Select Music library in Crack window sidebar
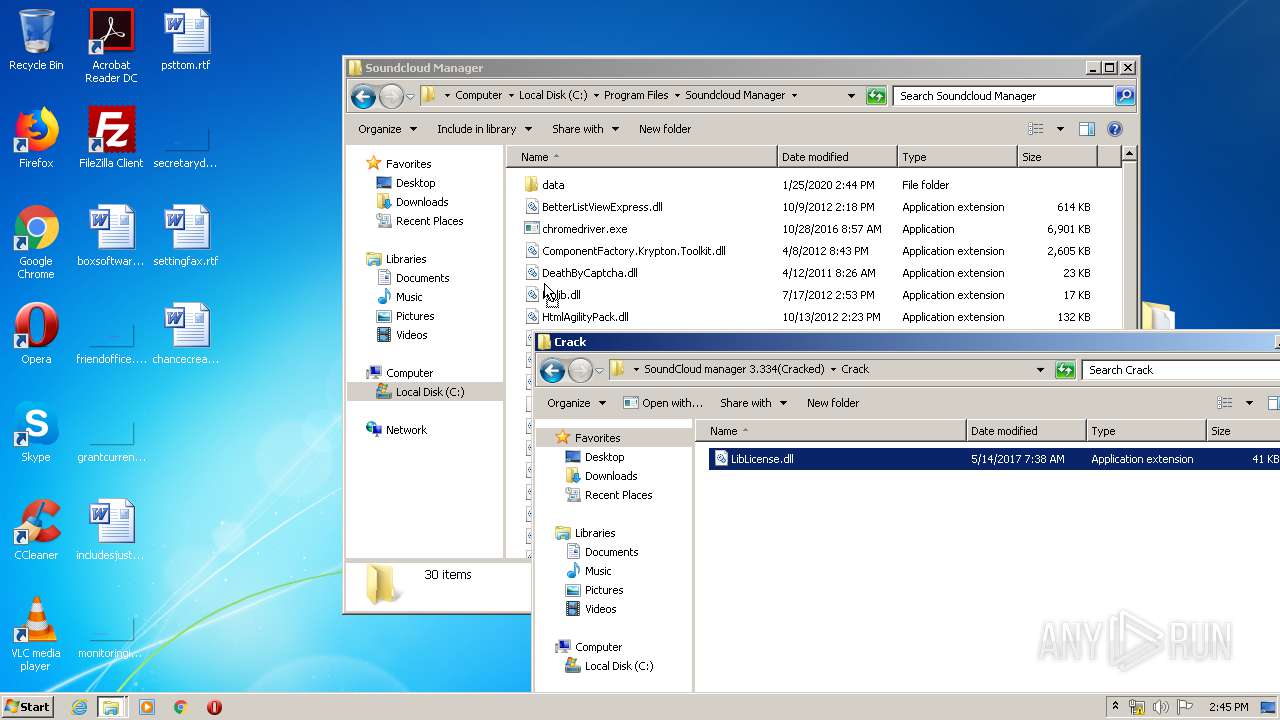Viewport: 1280px width, 720px height. [x=598, y=571]
